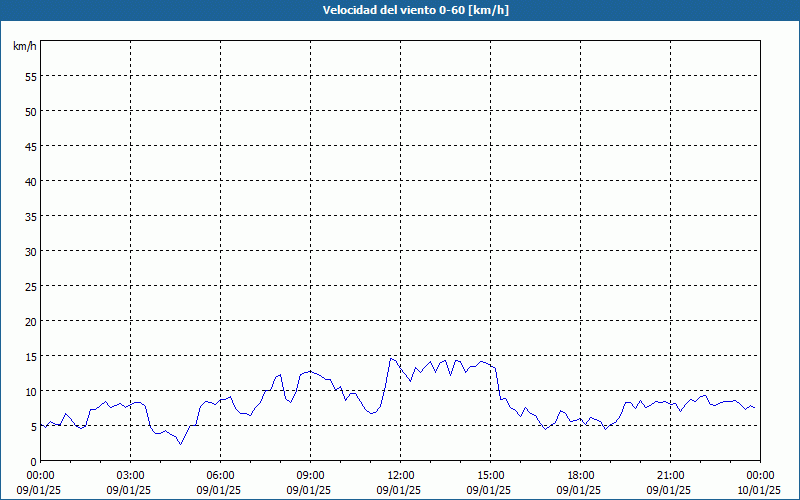Screen dimensions: 800x500
Task: Click the 09:00 time label on the X axis
Action: (310, 476)
